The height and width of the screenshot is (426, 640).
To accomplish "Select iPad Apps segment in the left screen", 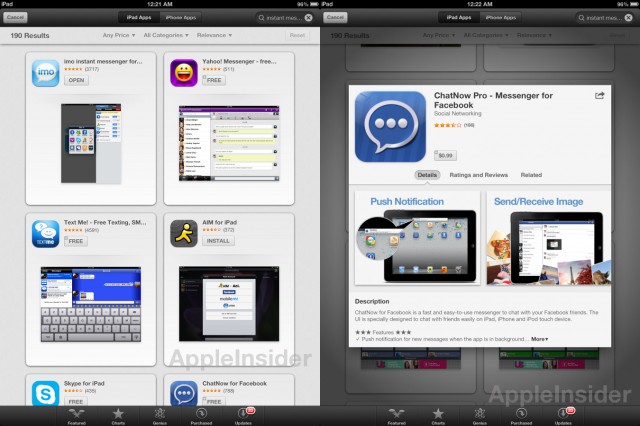I will tap(139, 18).
